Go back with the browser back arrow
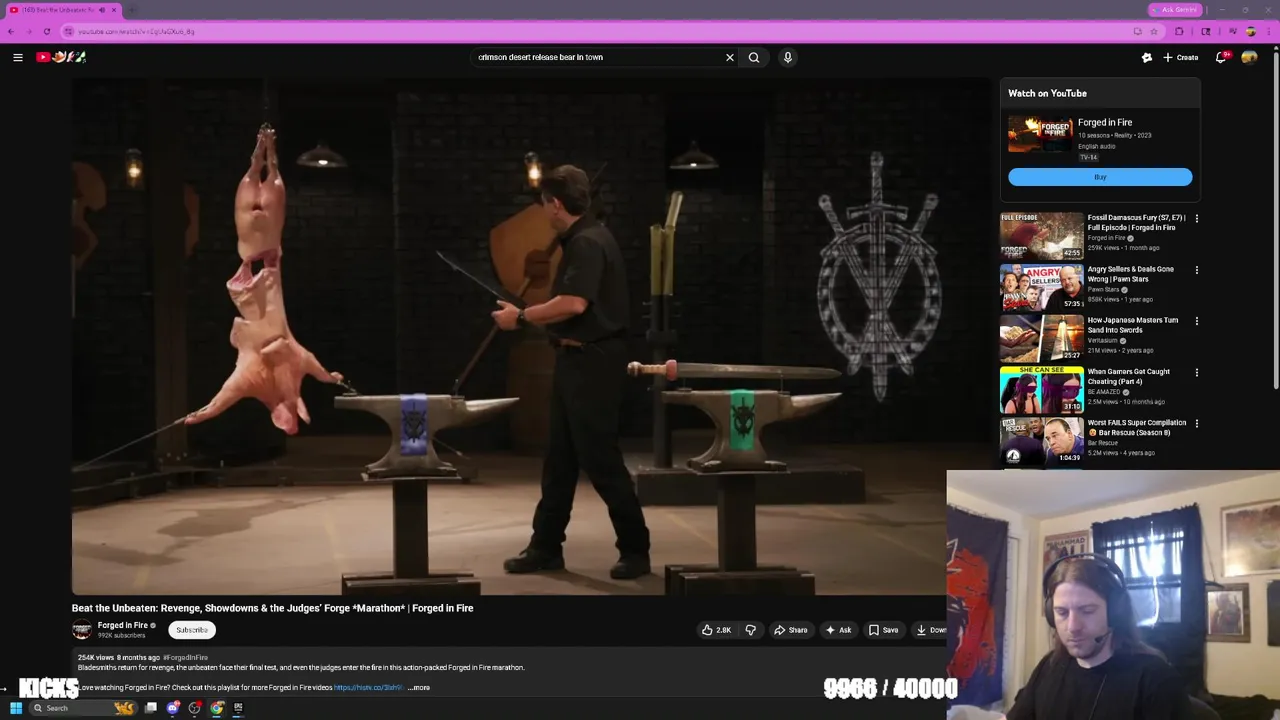 [x=11, y=31]
